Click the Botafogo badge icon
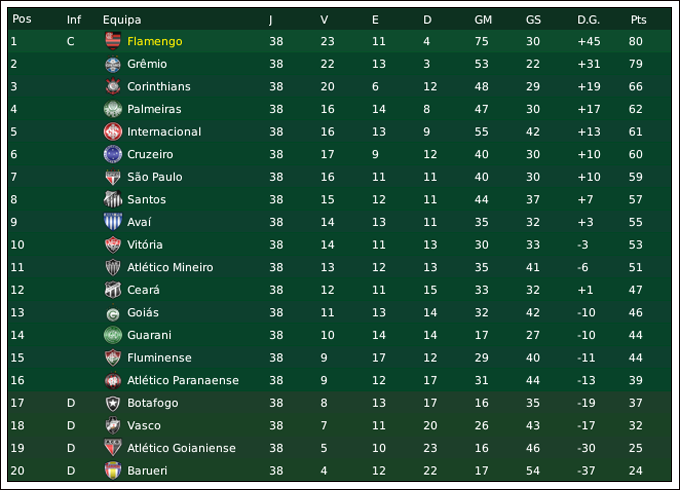The height and width of the screenshot is (490, 680). tap(112, 403)
